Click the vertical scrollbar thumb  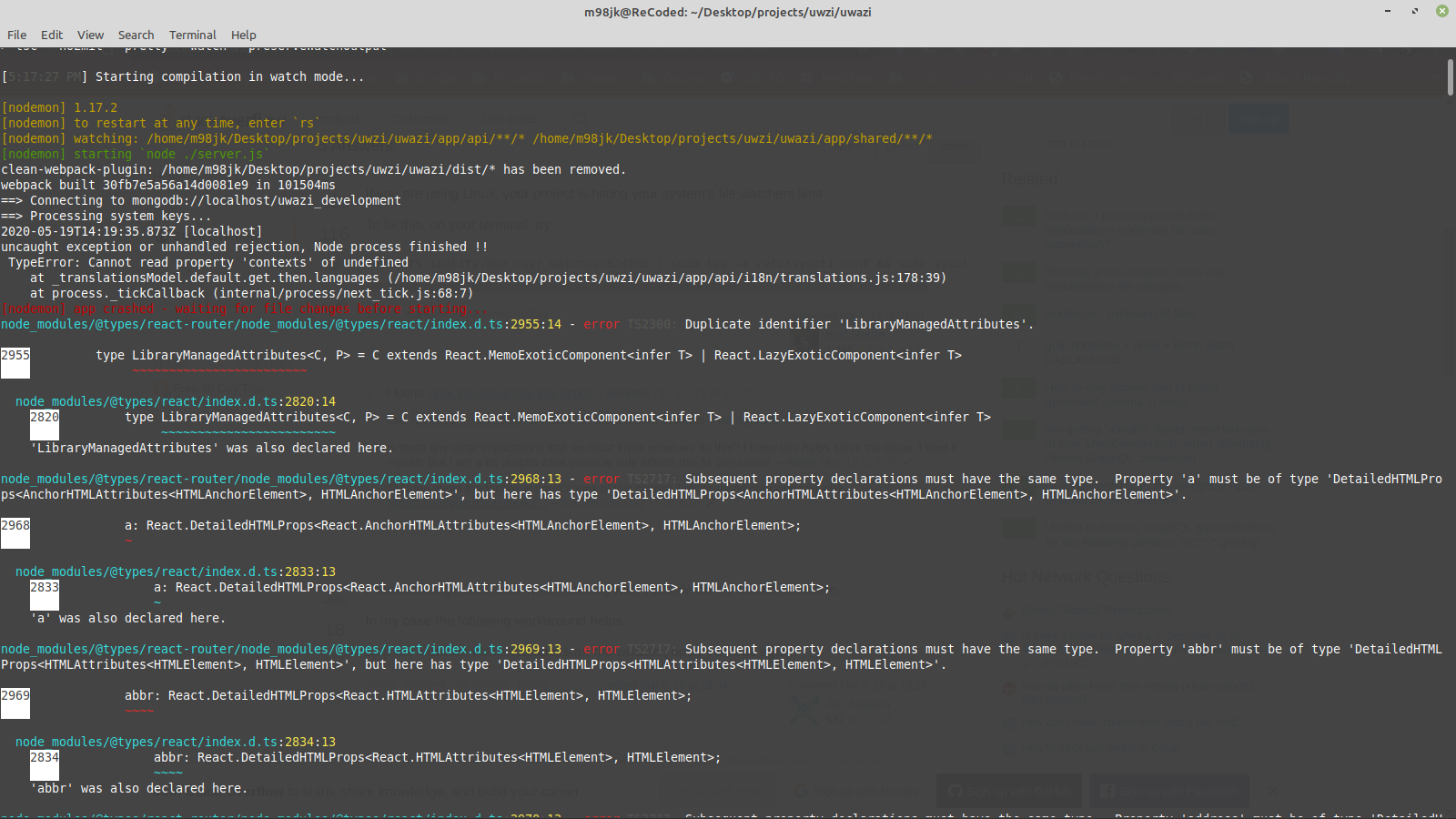(x=1450, y=77)
